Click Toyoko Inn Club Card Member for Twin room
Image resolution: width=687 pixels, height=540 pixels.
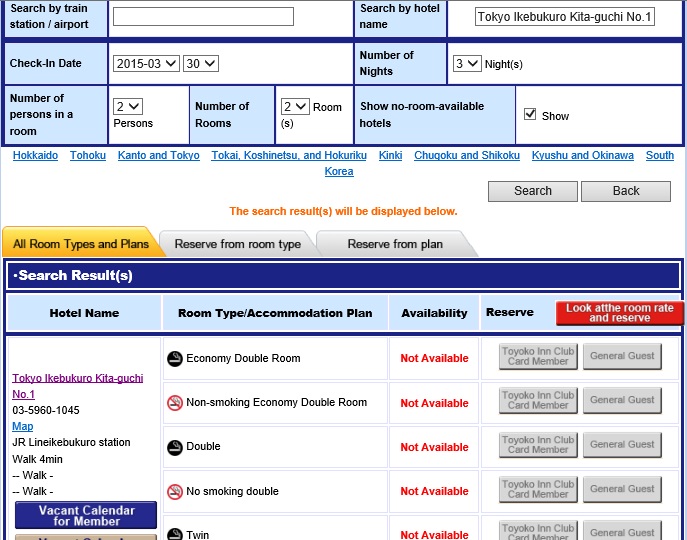click(x=538, y=531)
